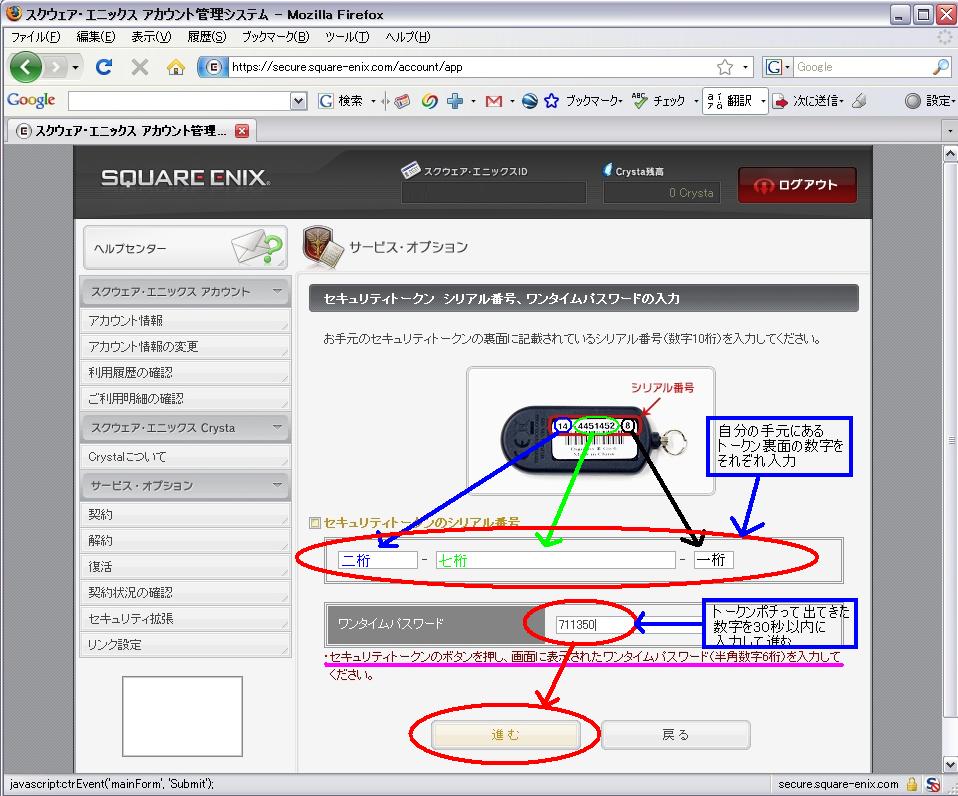958x796 pixels.
Task: Click the page vertical scrollbar down arrow
Action: (x=950, y=764)
